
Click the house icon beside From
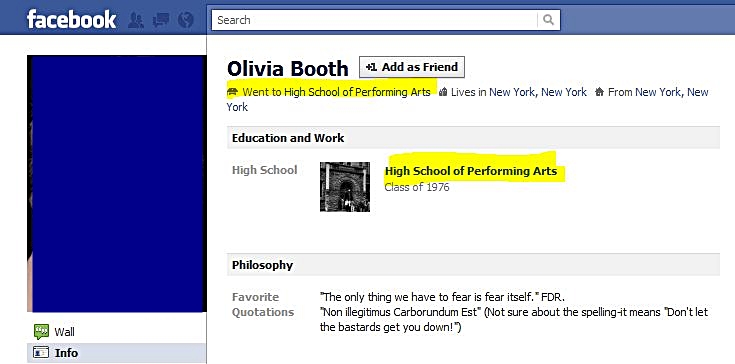pyautogui.click(x=599, y=92)
